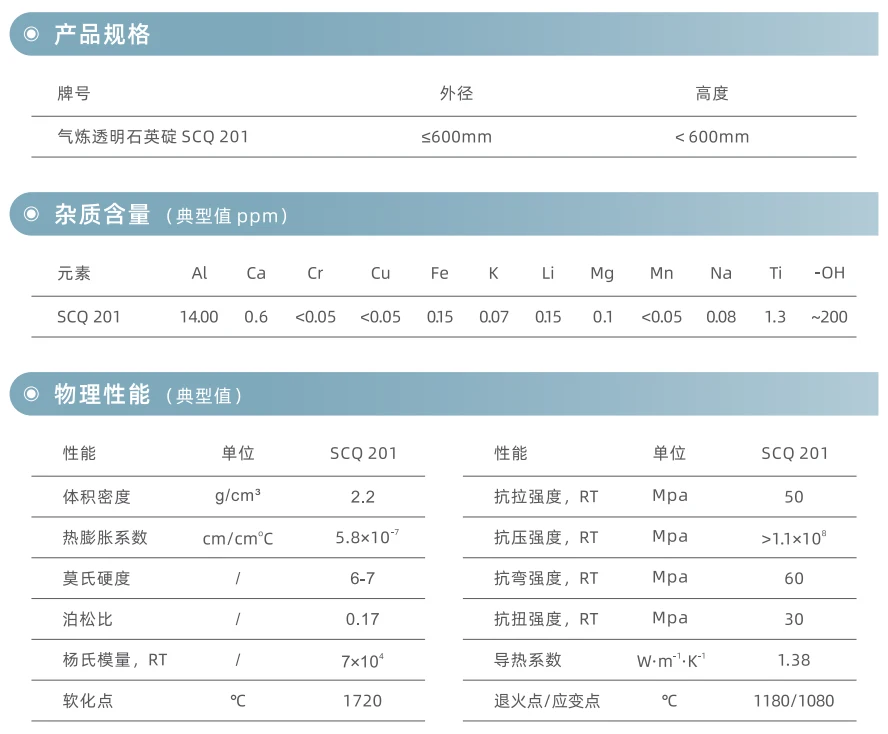Select the 0.07 value under K
Image resolution: width=888 pixels, height=734 pixels.
tap(494, 317)
